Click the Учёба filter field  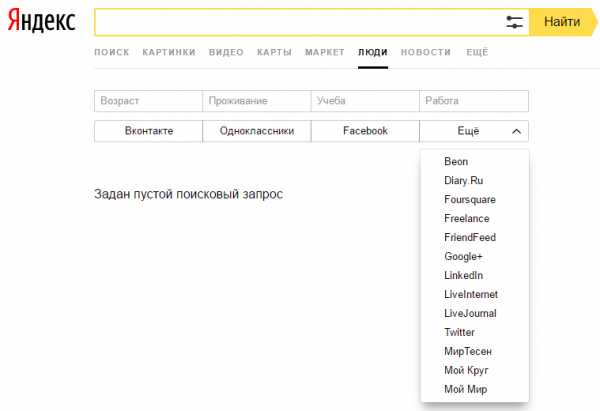pos(365,101)
